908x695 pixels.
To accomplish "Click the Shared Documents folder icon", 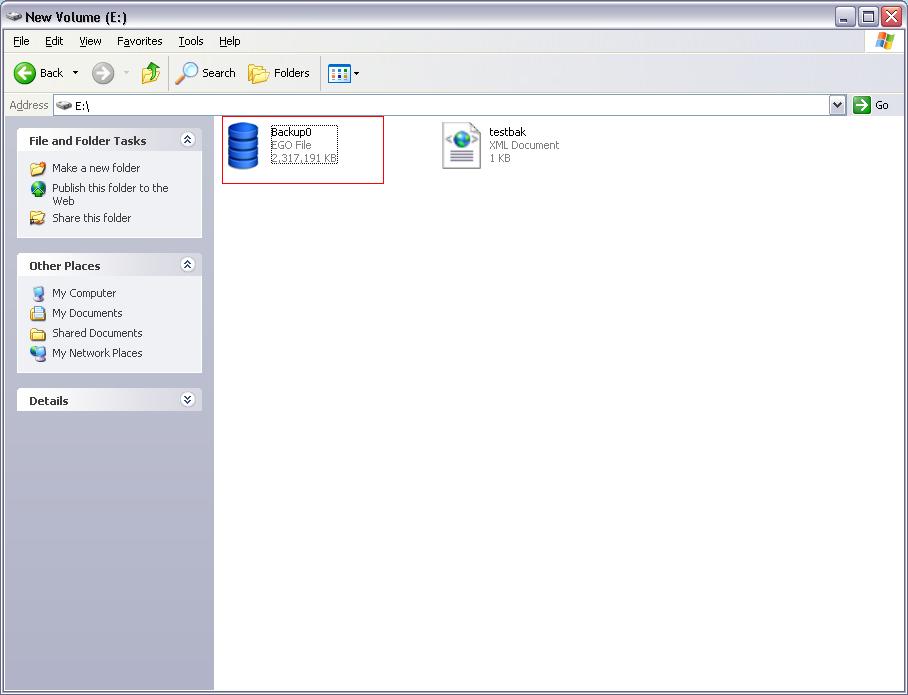I will point(38,334).
